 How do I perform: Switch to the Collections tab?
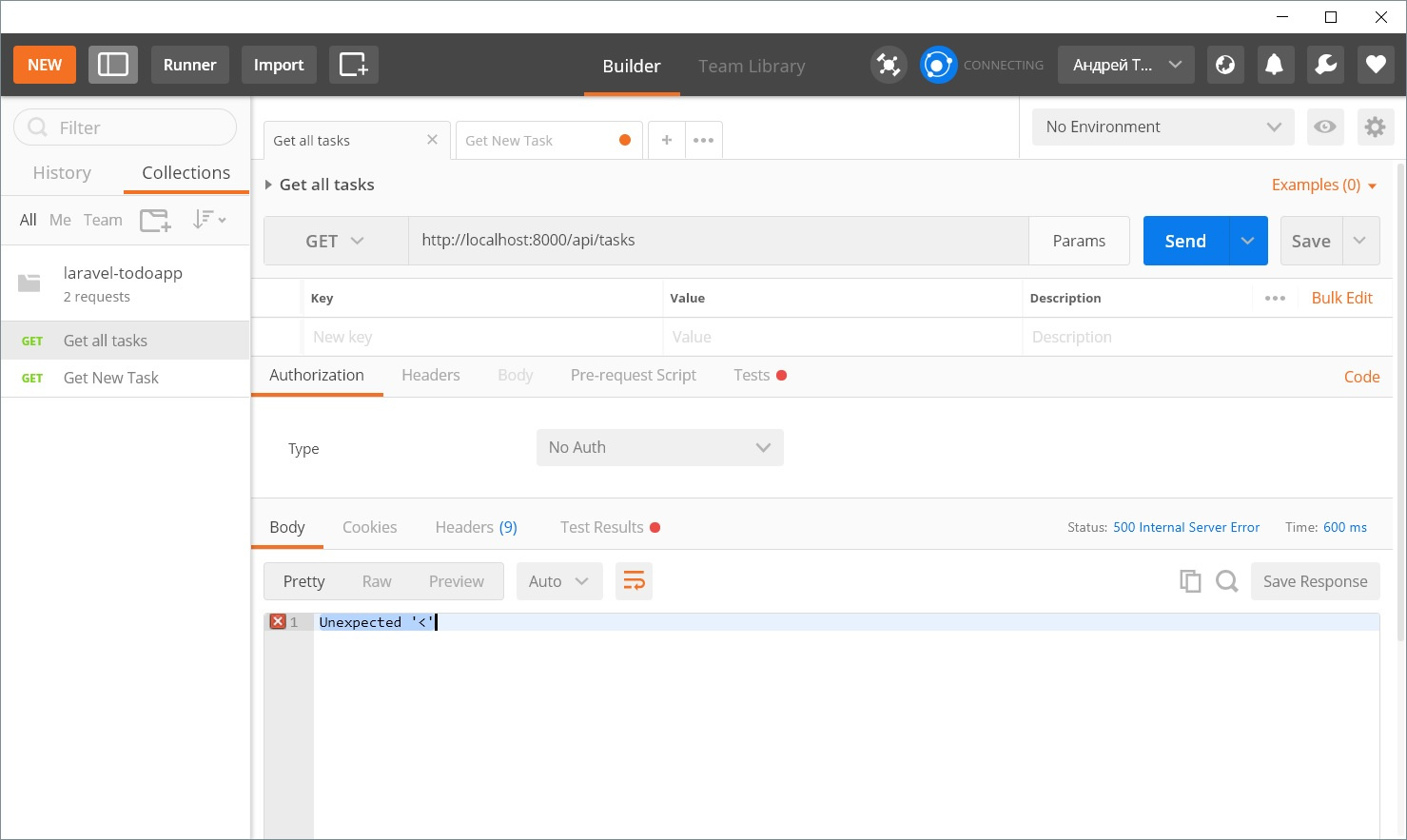pyautogui.click(x=186, y=172)
